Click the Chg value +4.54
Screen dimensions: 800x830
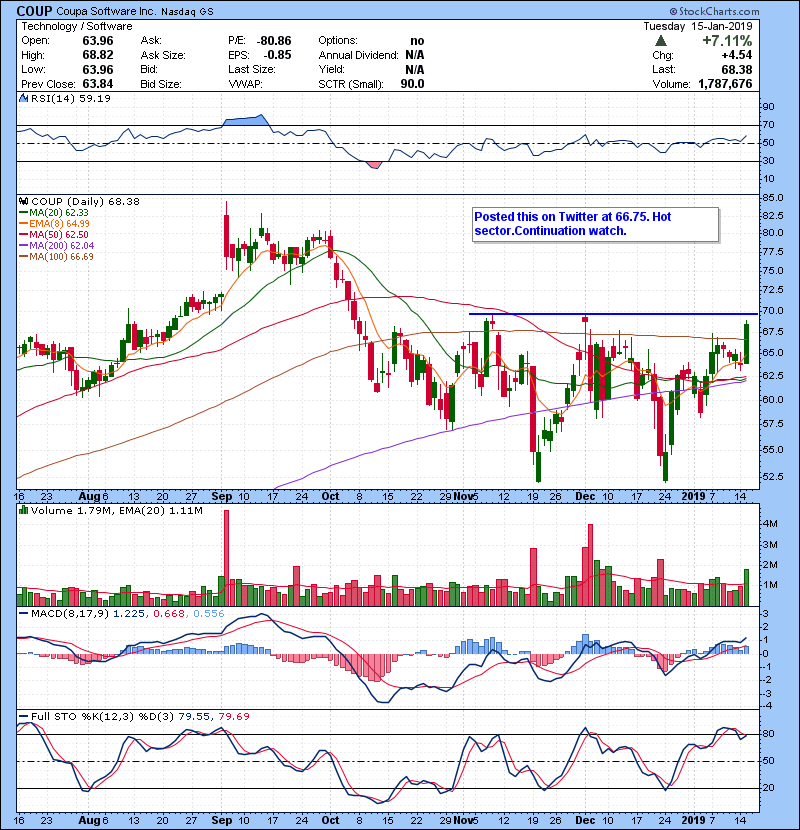tap(737, 55)
